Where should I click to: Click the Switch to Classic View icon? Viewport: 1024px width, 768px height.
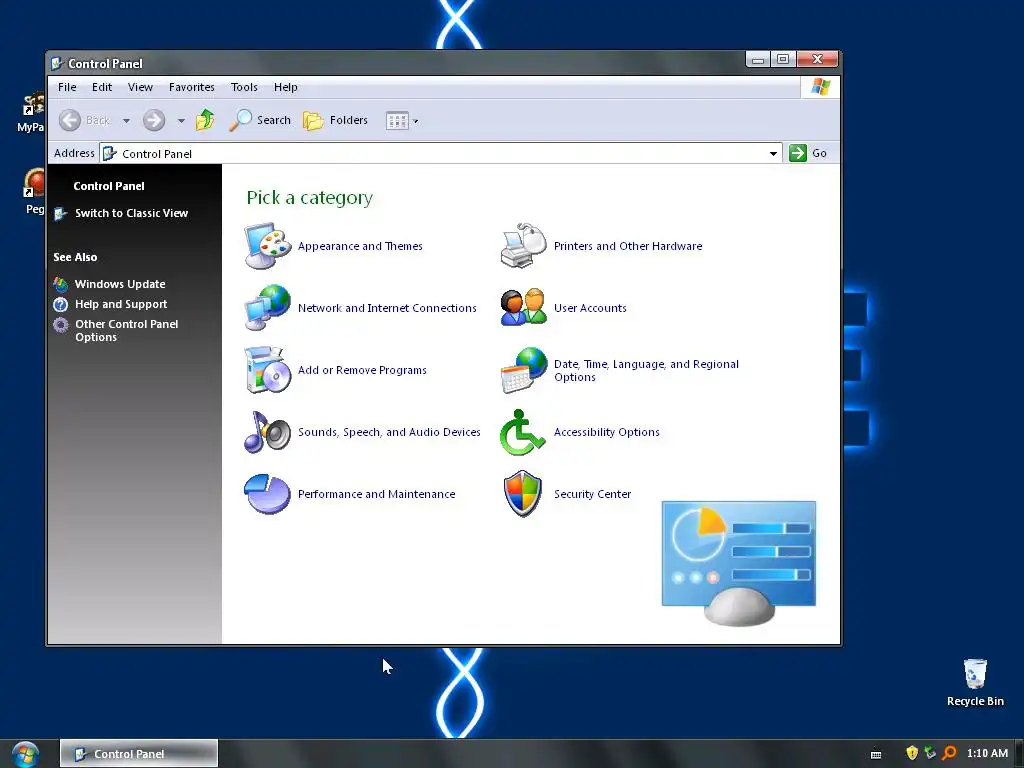pyautogui.click(x=61, y=214)
